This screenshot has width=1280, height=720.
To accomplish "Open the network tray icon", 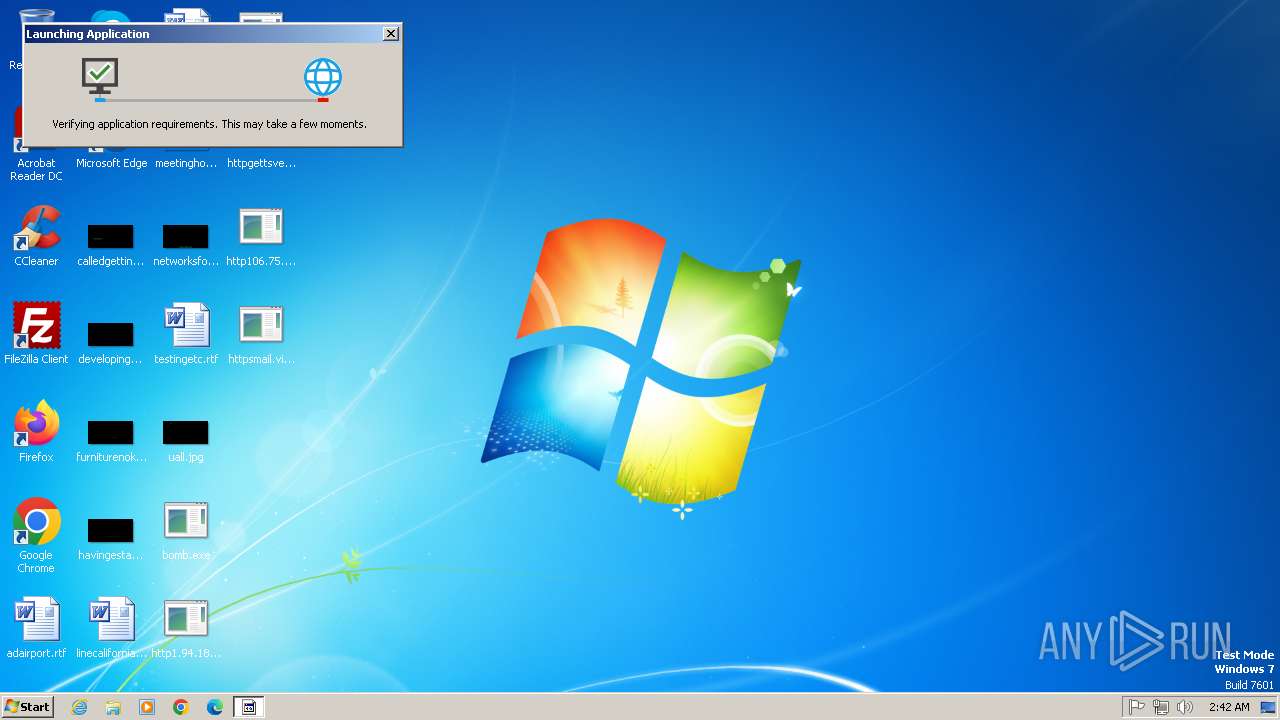I will coord(1161,707).
